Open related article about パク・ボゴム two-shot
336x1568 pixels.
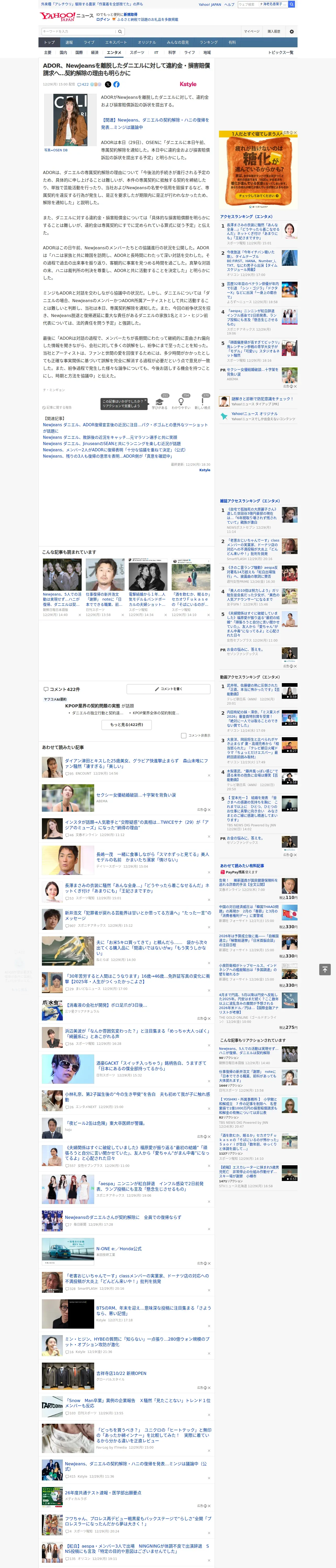click(x=125, y=427)
